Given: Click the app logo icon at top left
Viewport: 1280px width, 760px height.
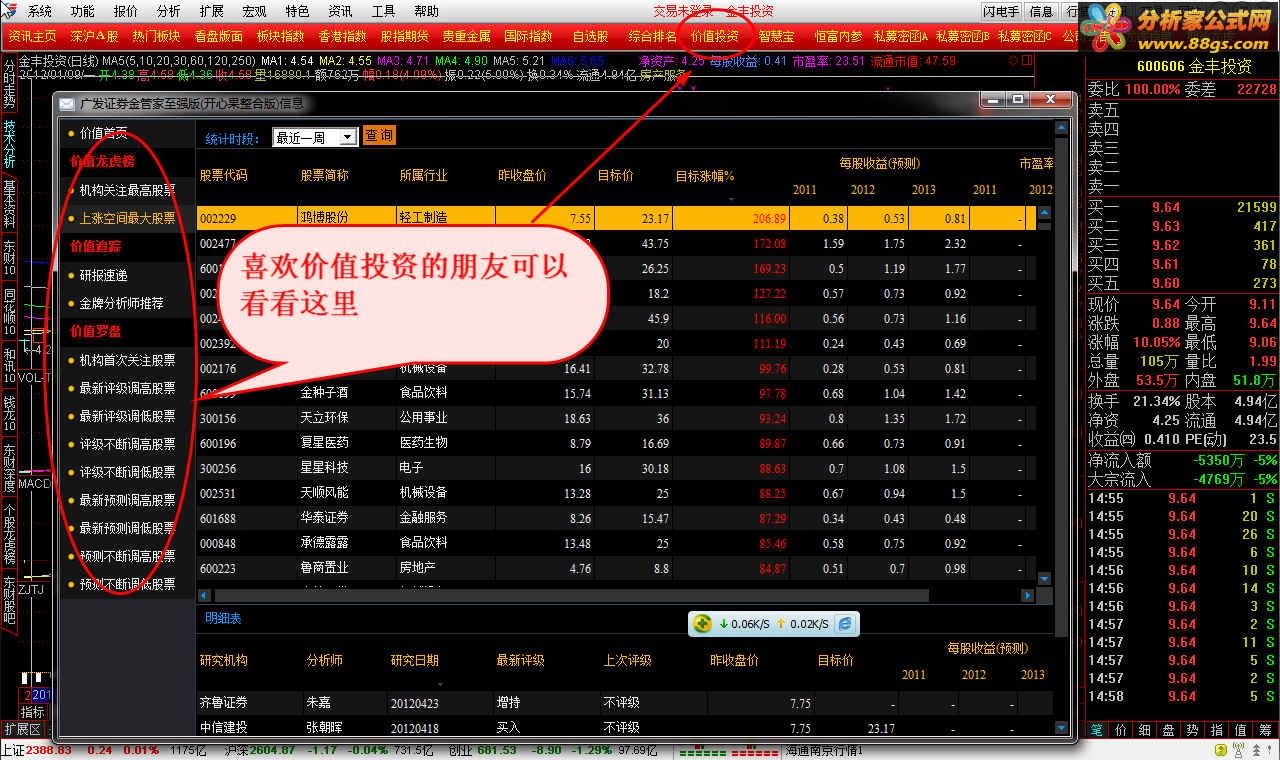Looking at the screenshot, I should (10, 11).
